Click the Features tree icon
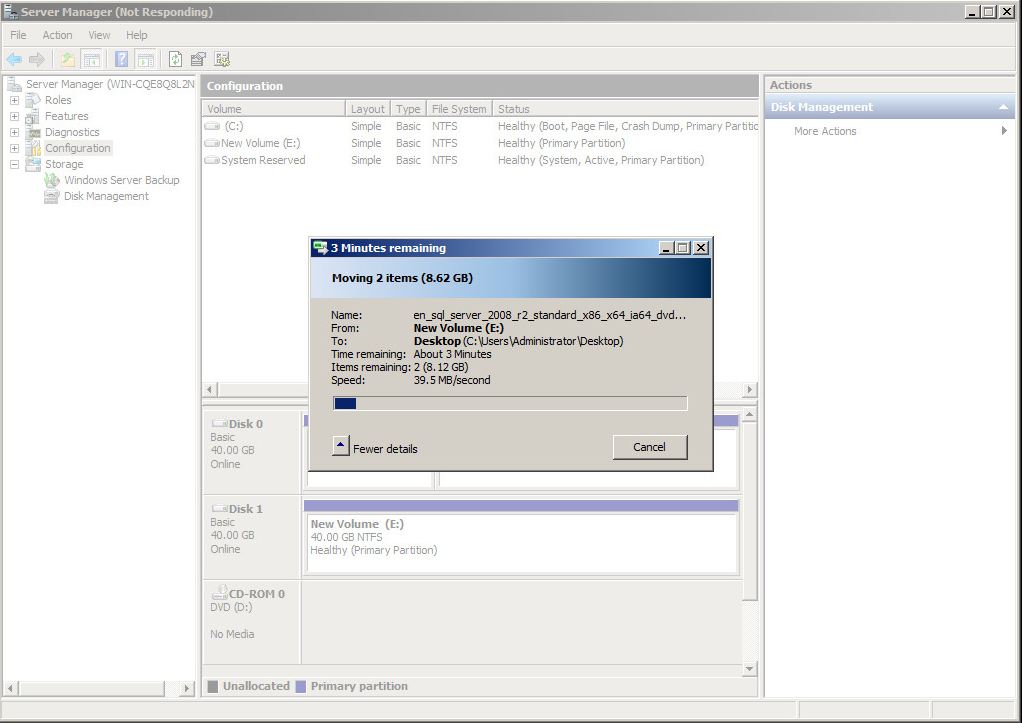The image size is (1022, 723). point(33,116)
